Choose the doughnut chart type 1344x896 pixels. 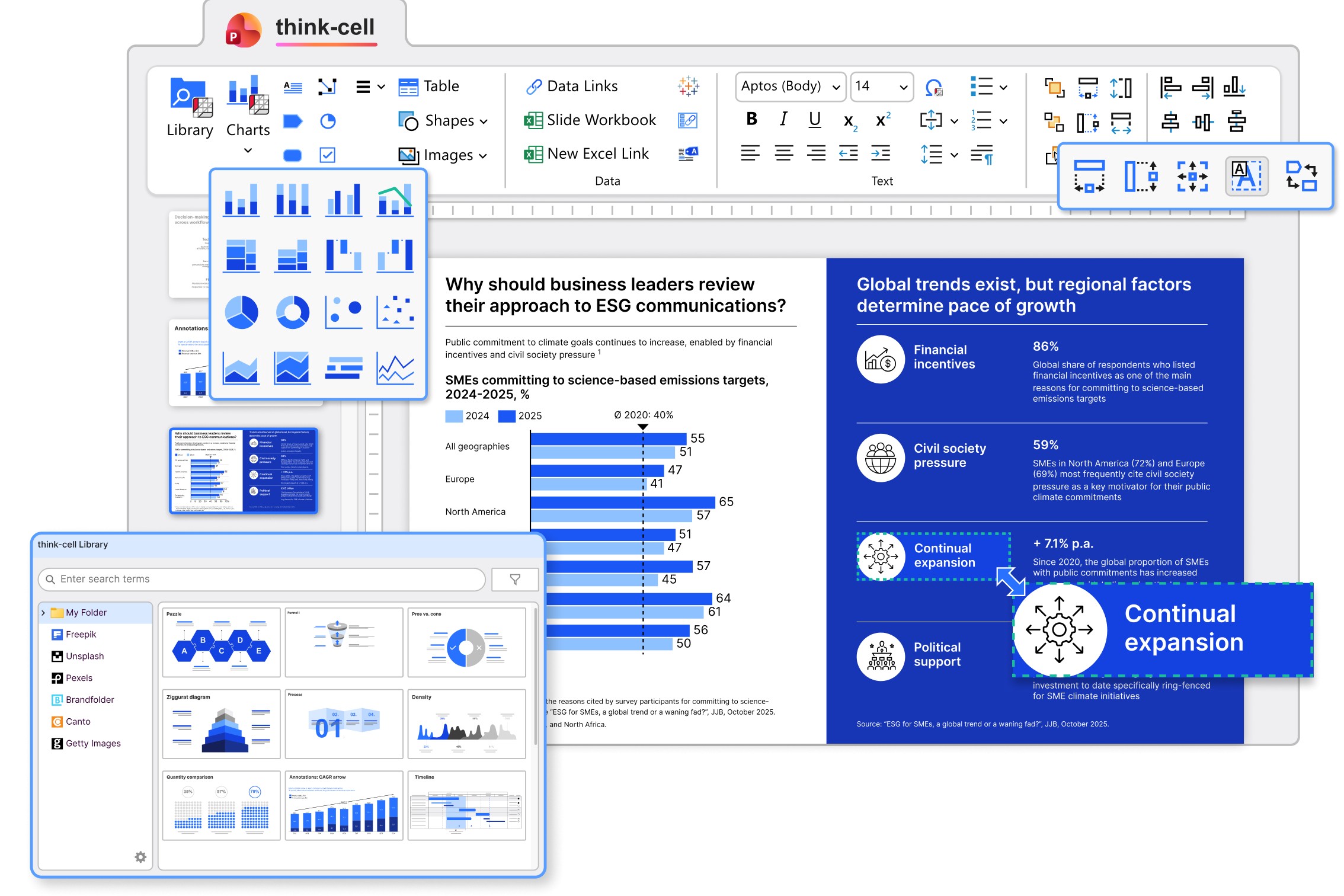[293, 312]
